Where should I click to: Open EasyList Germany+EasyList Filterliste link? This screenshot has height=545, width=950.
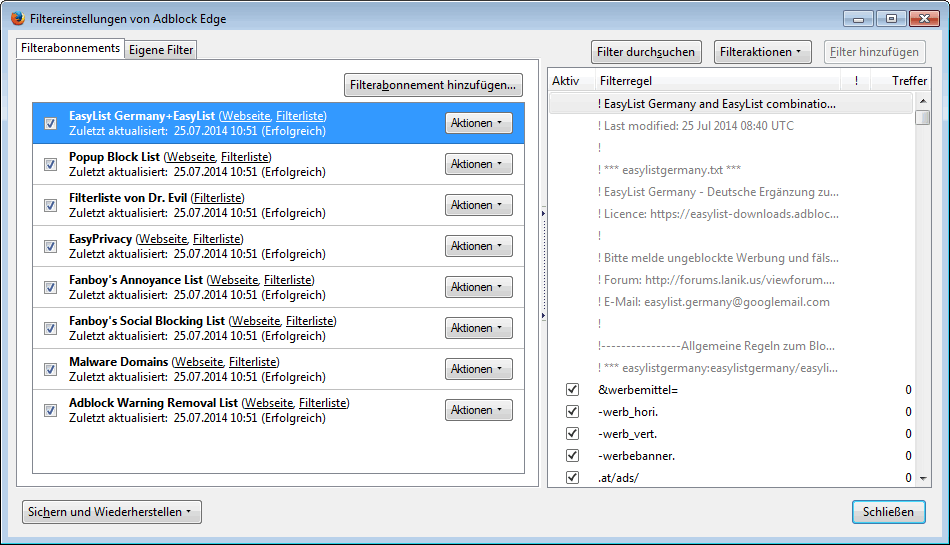(300, 116)
